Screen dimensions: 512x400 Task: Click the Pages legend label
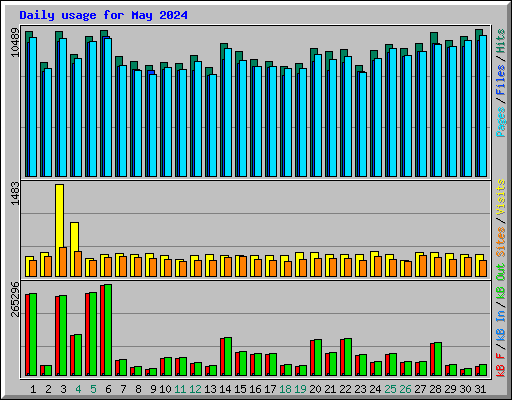[501, 122]
